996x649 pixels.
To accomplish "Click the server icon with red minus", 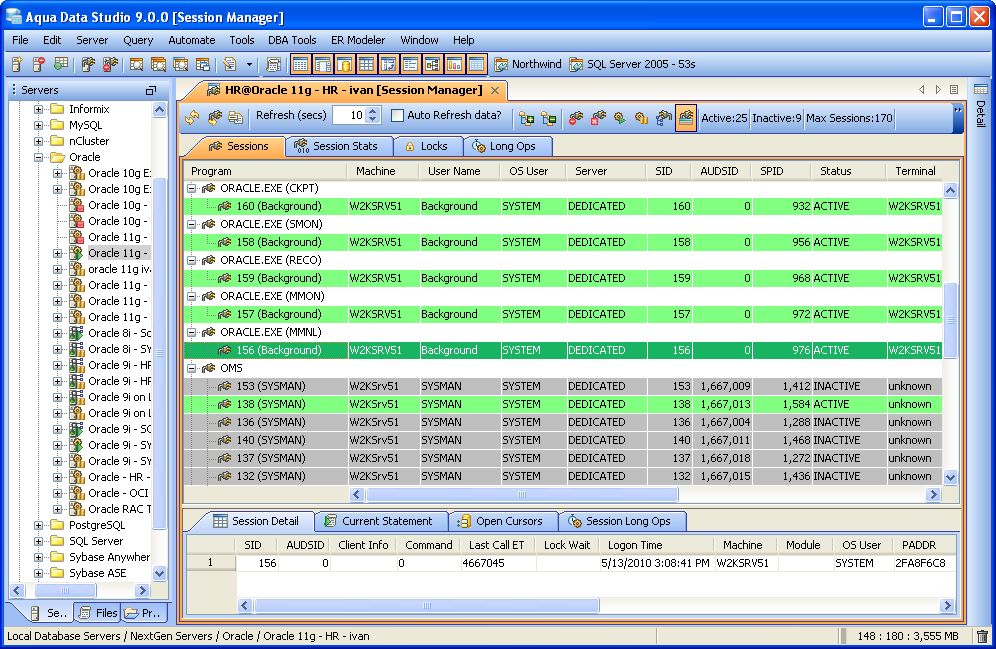I will click(39, 64).
